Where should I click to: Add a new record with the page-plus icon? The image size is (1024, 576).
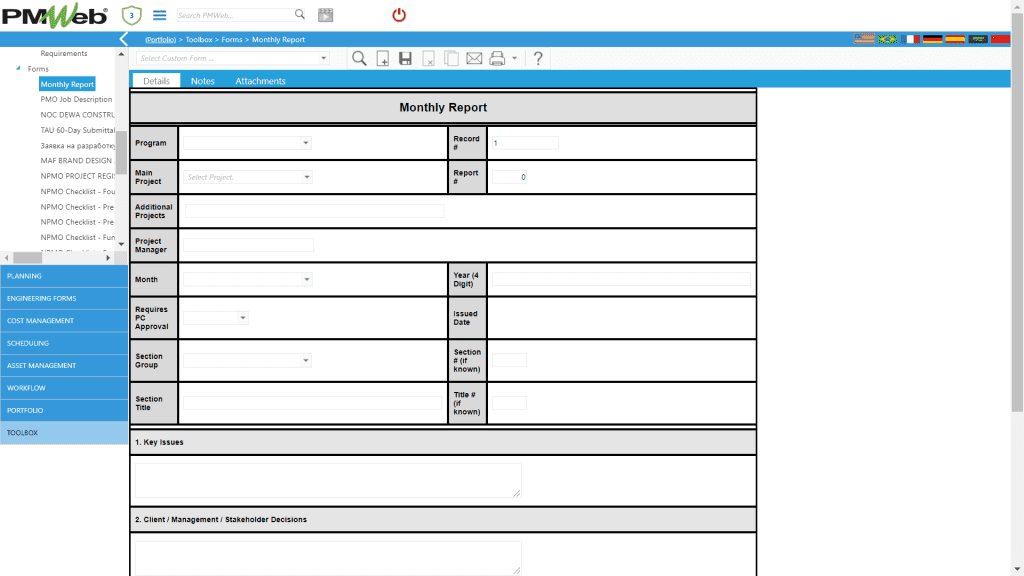coord(383,58)
